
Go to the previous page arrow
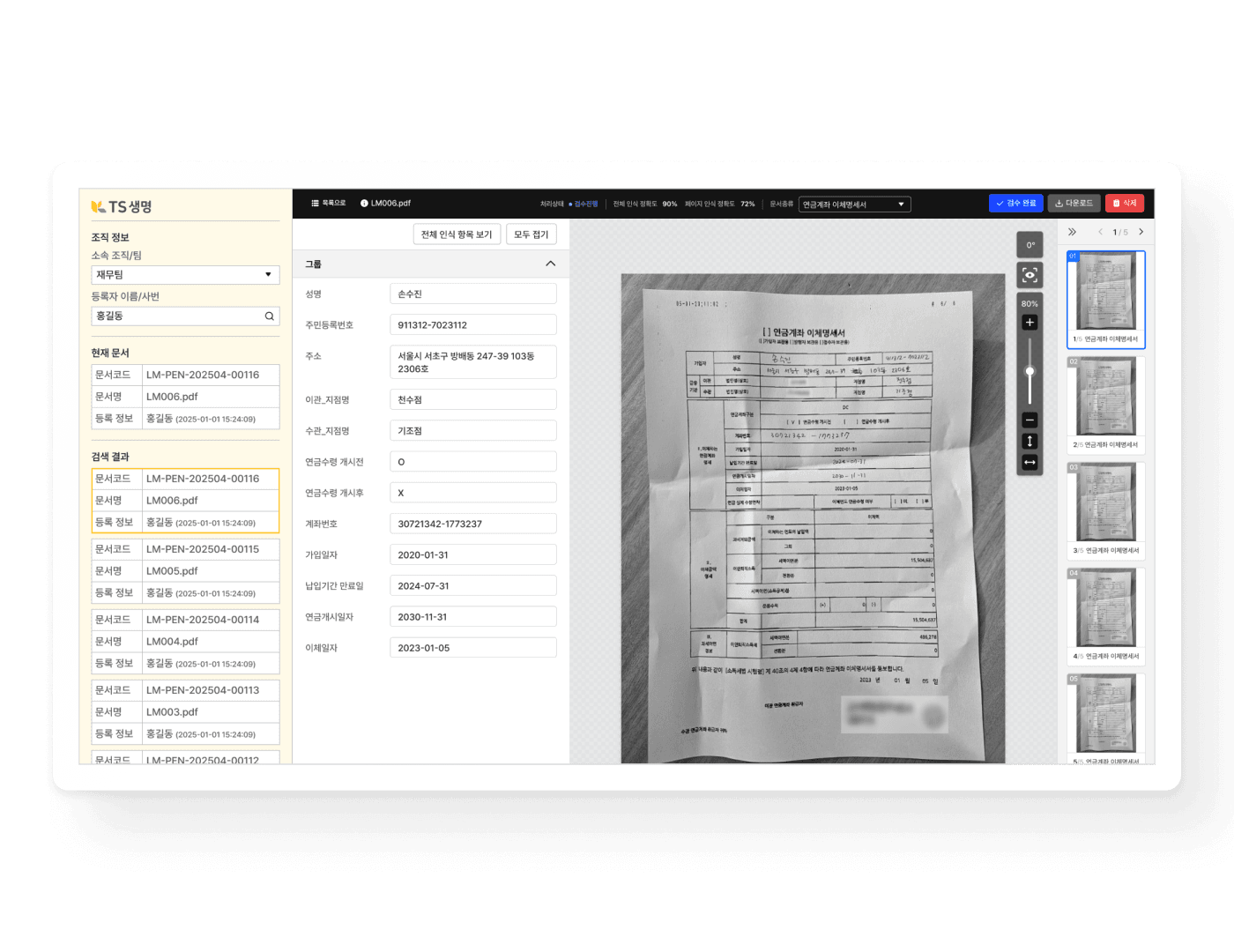[x=1100, y=233]
